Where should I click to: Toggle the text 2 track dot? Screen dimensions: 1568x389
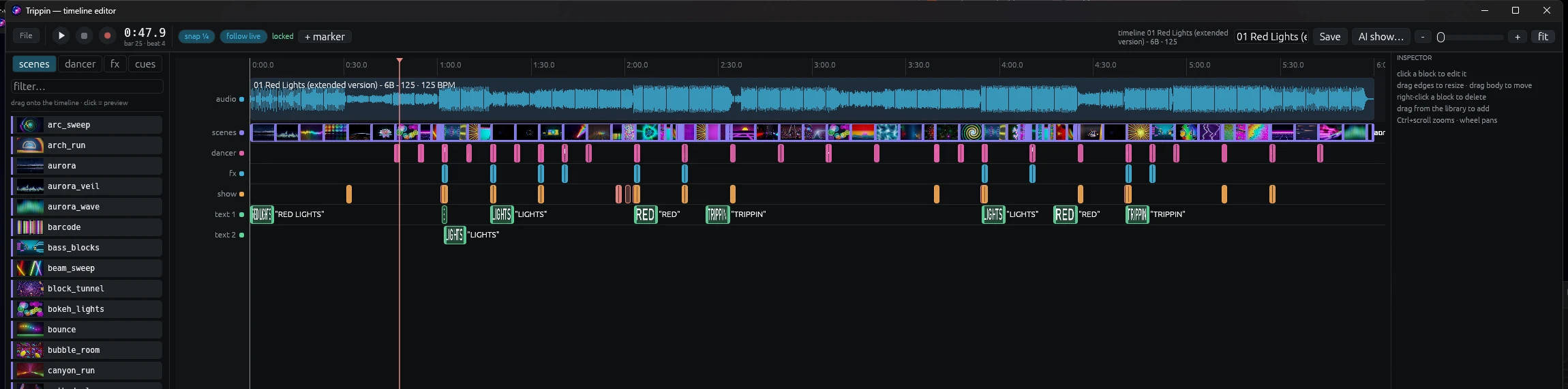click(241, 235)
